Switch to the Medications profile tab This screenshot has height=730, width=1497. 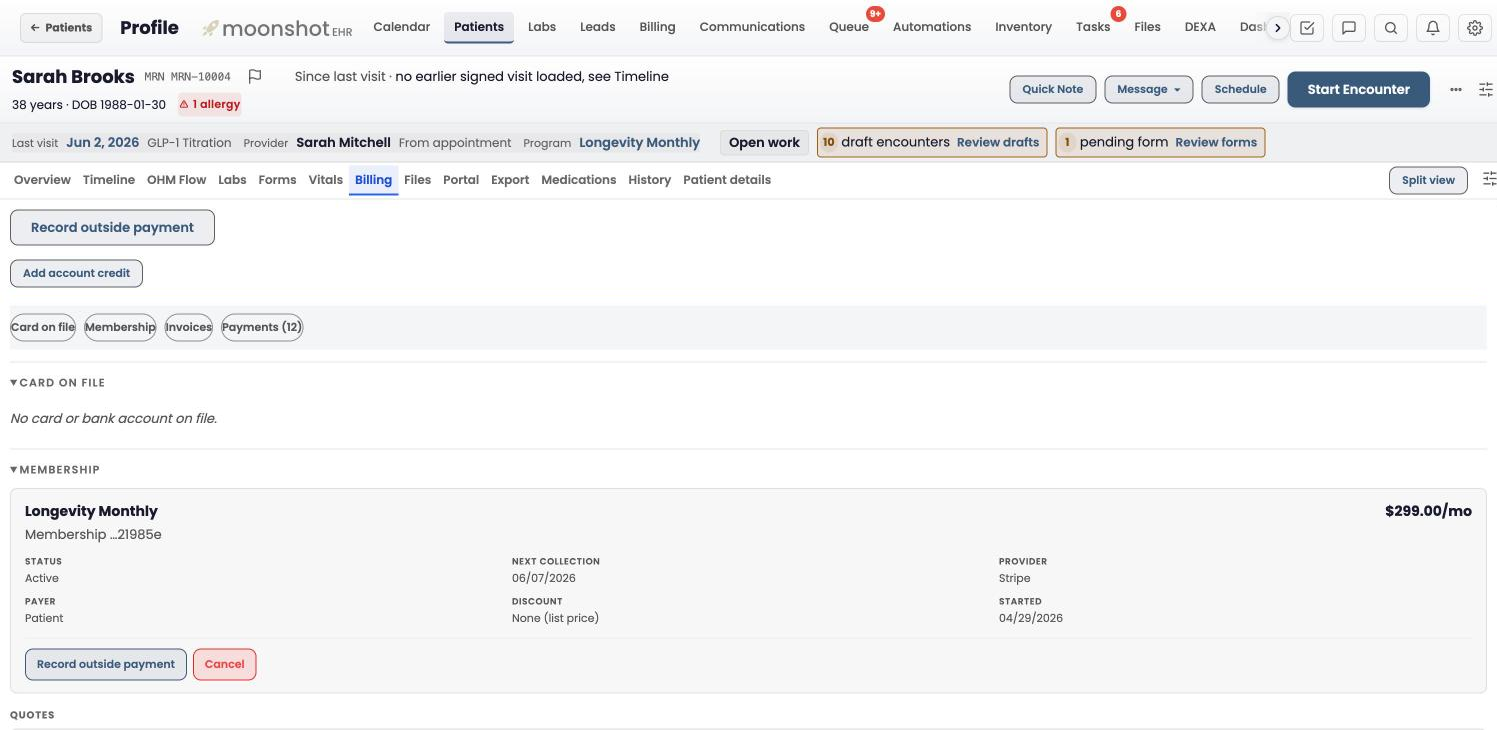click(x=578, y=180)
